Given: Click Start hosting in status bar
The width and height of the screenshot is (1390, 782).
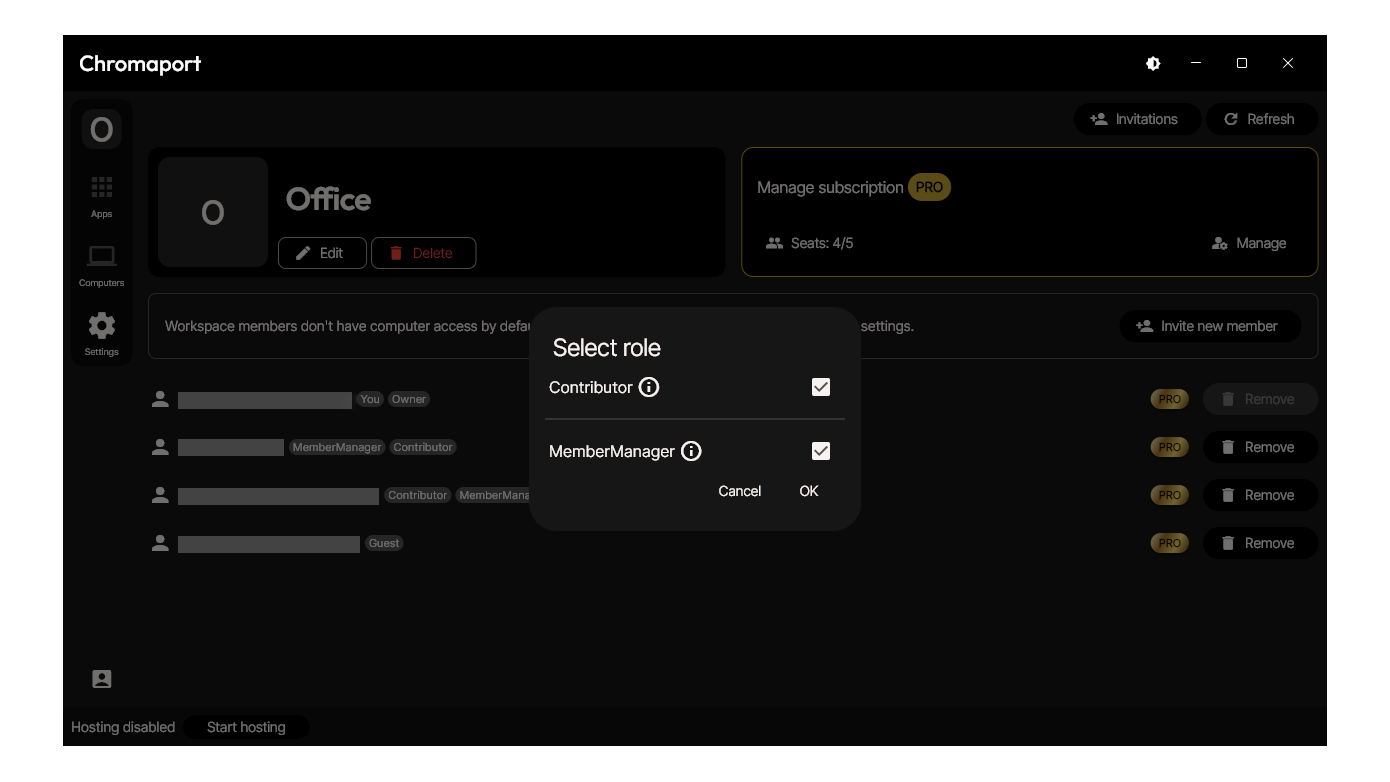Looking at the screenshot, I should coord(246,727).
